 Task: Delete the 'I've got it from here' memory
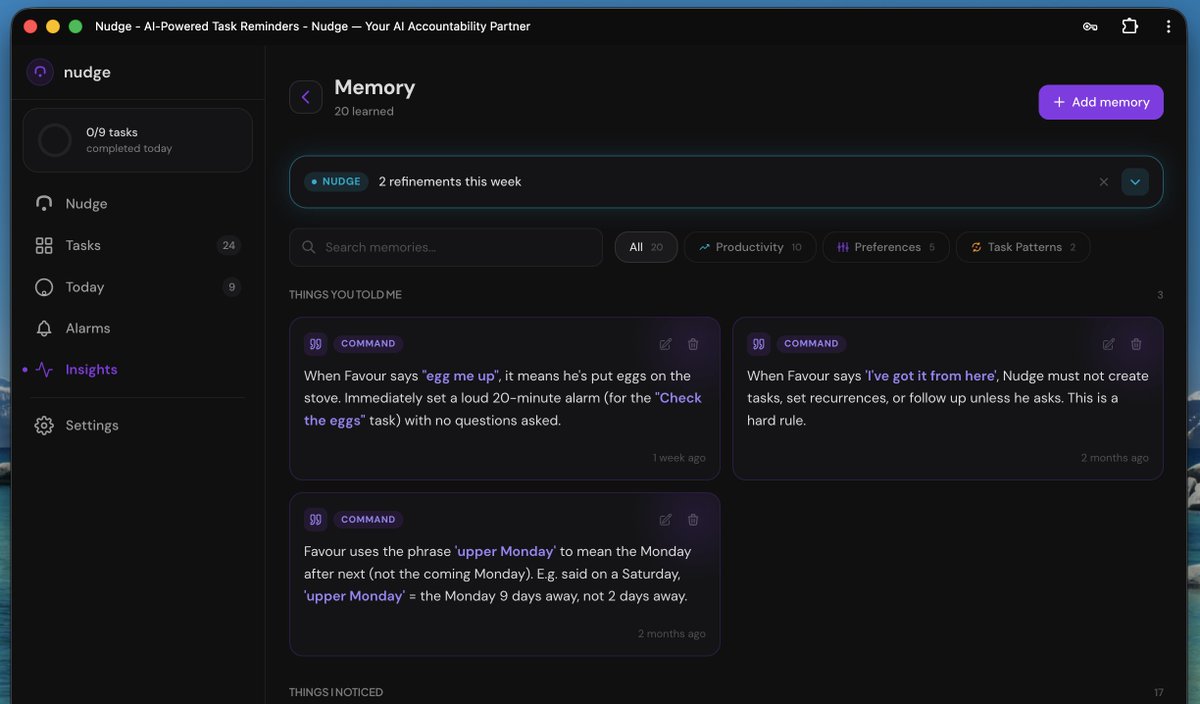[1136, 344]
